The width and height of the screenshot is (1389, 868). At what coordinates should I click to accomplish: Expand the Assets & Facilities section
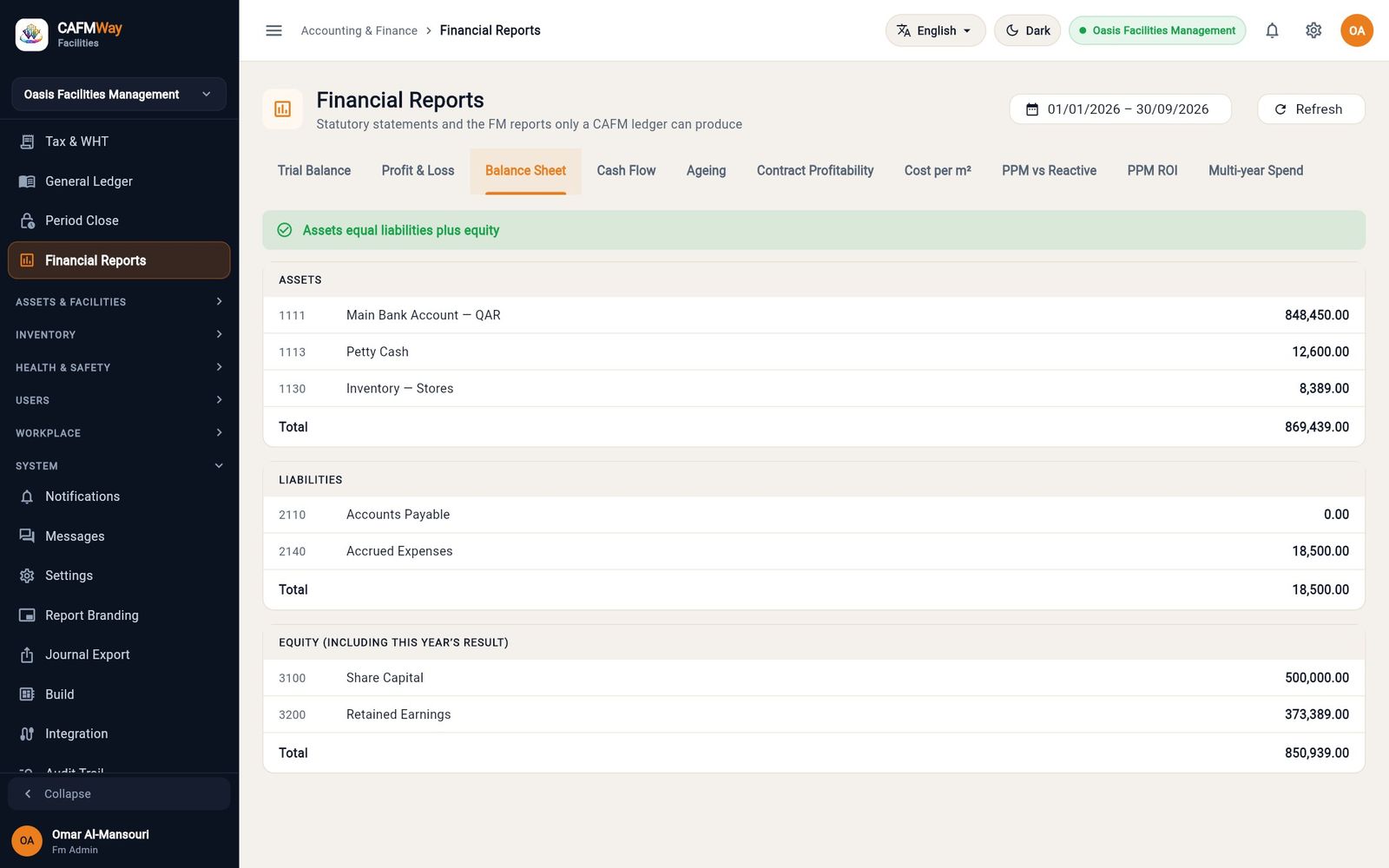tap(119, 301)
